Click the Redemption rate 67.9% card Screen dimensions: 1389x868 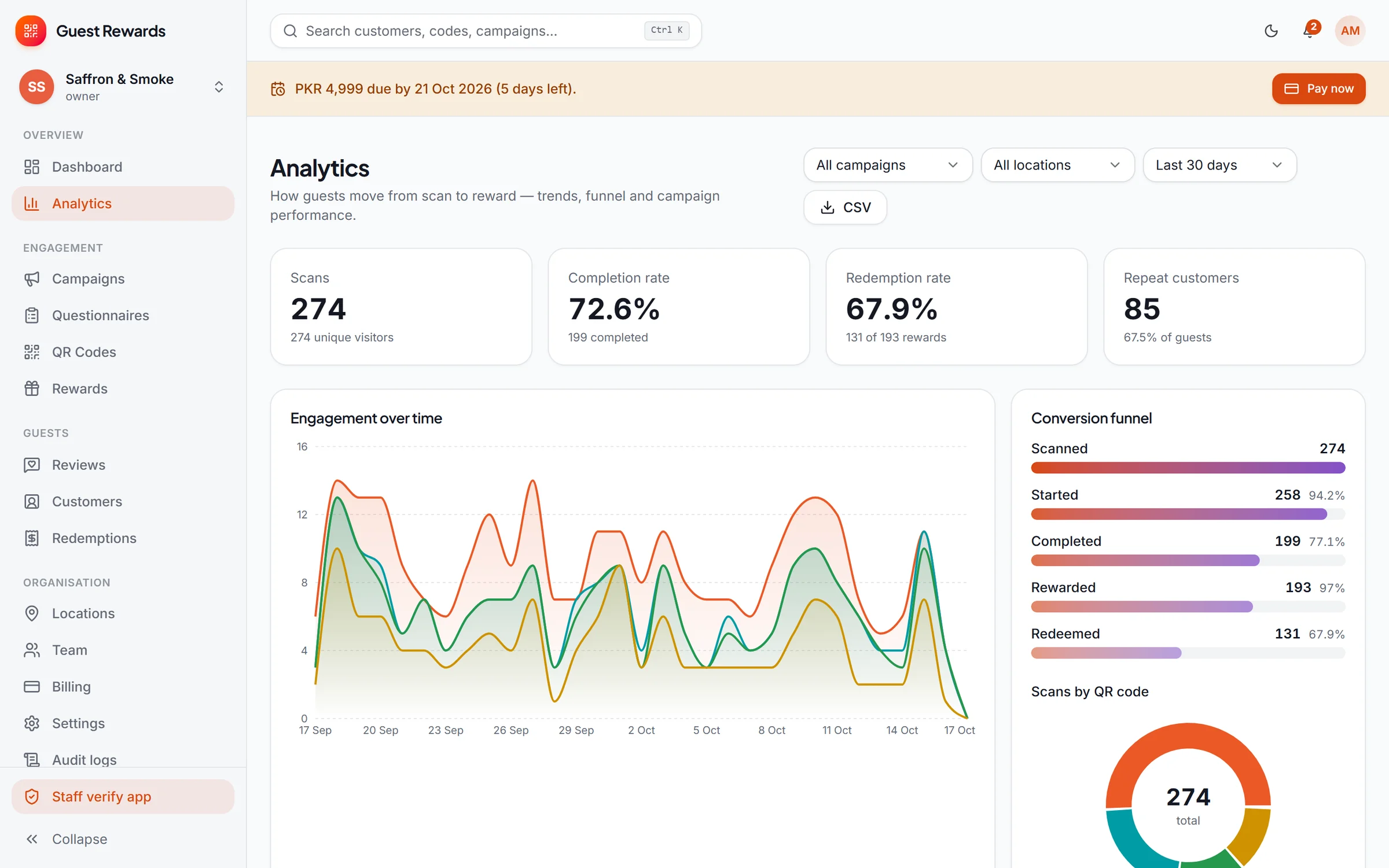pyautogui.click(x=957, y=307)
